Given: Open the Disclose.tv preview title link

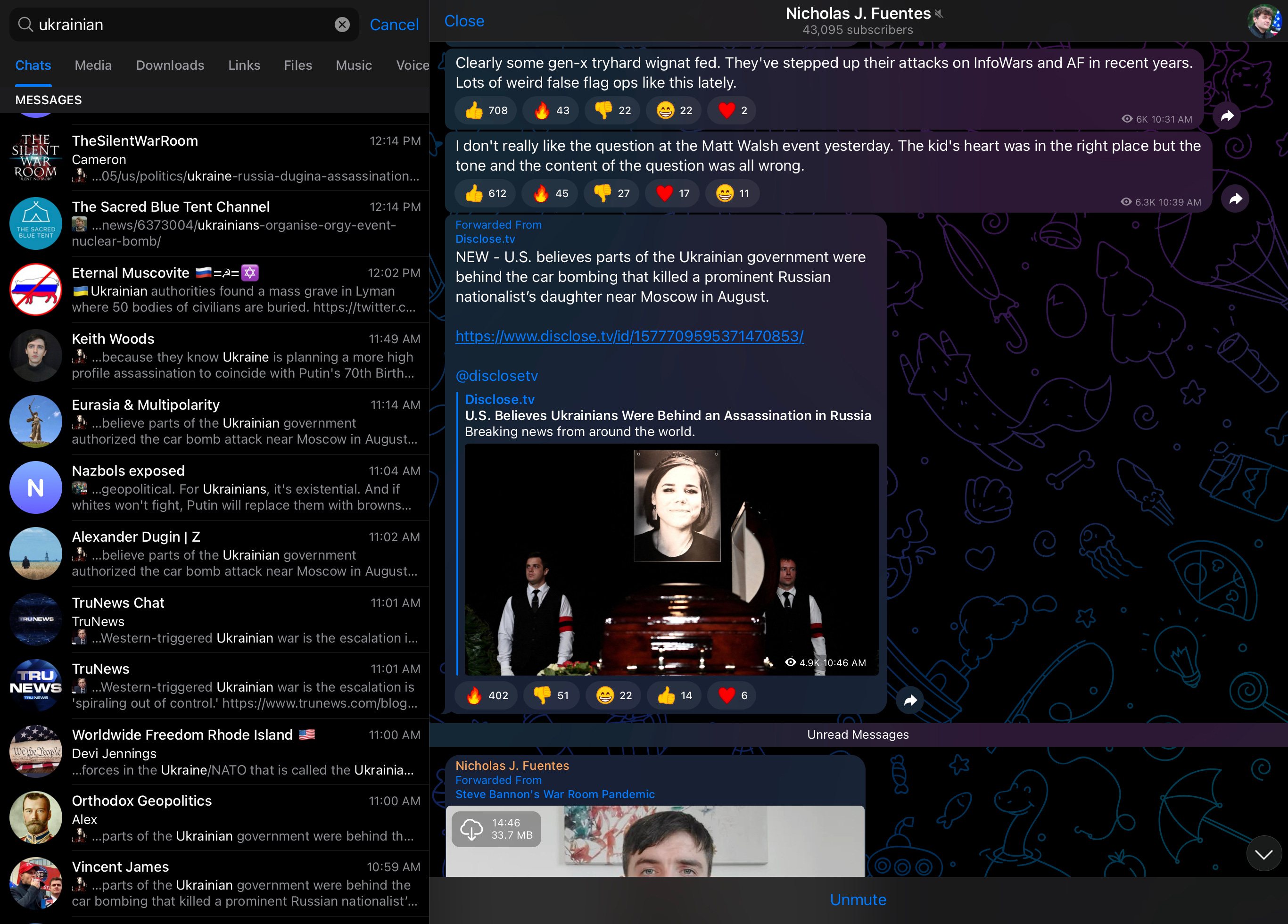Looking at the screenshot, I should point(668,415).
